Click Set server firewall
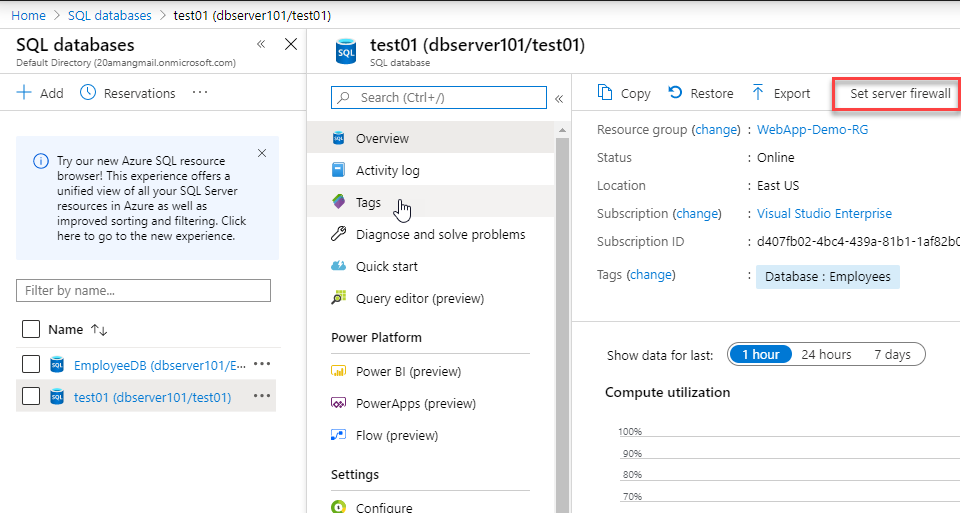This screenshot has width=961, height=513. [900, 93]
